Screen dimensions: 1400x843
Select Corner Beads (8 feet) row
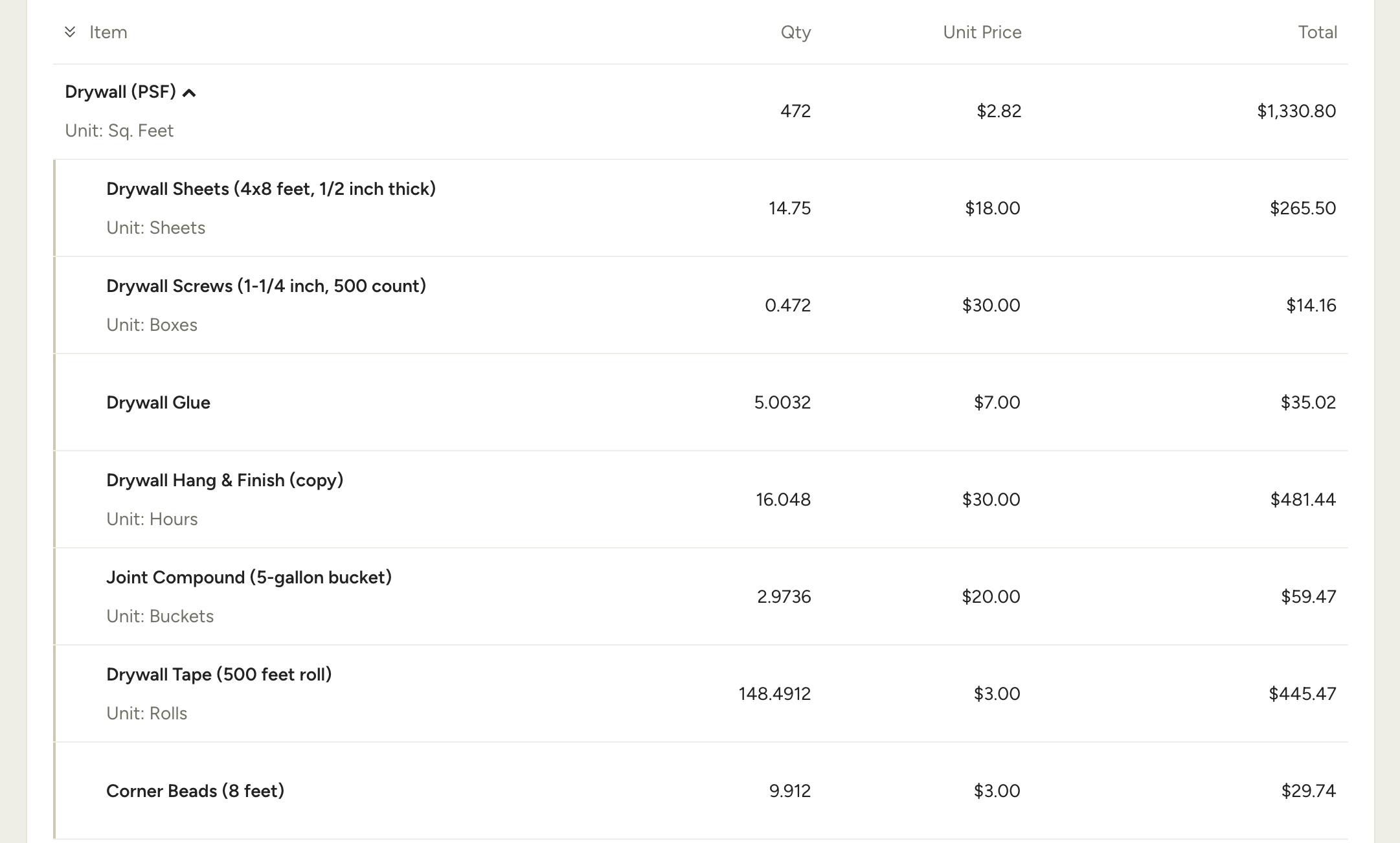pyautogui.click(x=701, y=791)
